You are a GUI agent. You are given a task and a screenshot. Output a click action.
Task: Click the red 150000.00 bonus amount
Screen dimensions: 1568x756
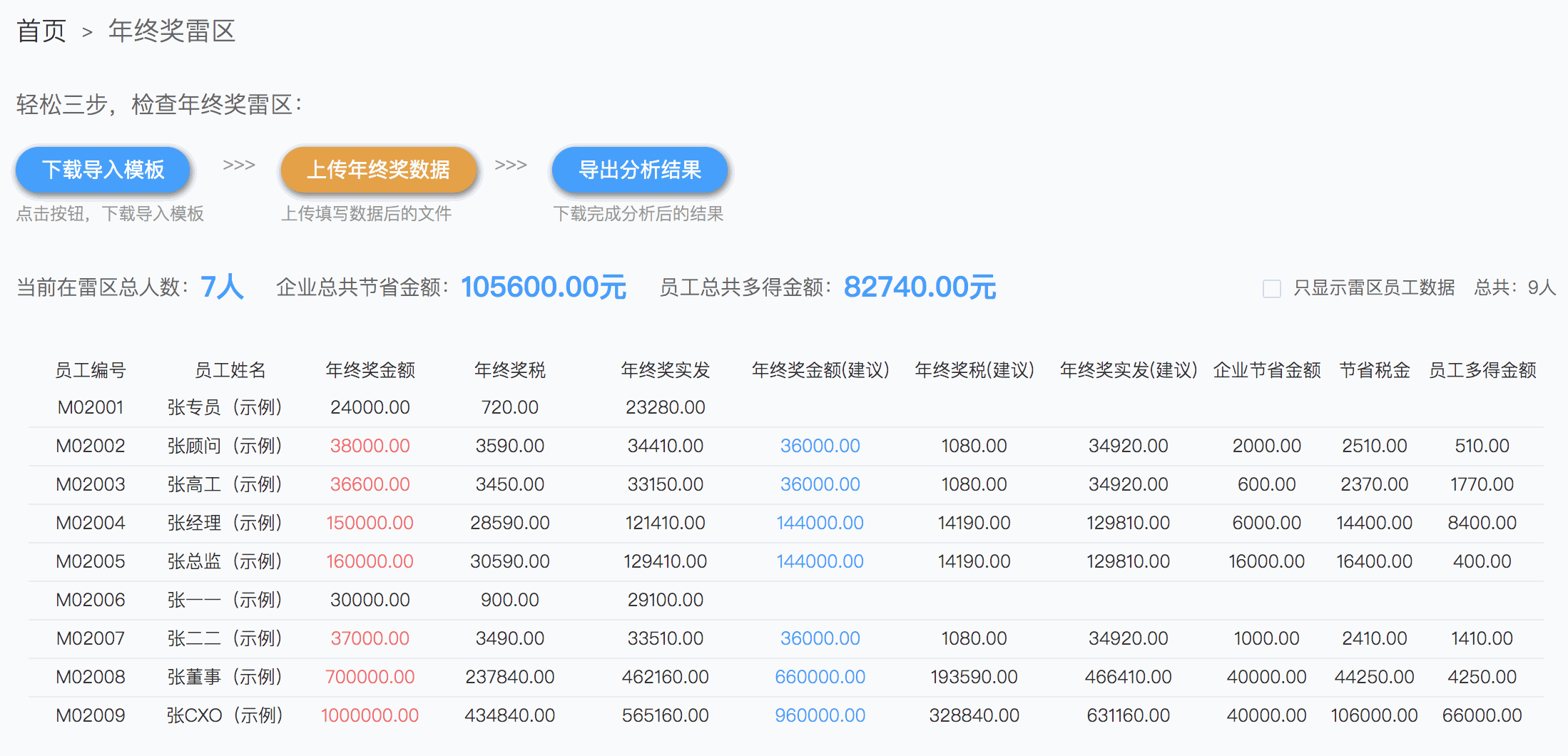[370, 523]
